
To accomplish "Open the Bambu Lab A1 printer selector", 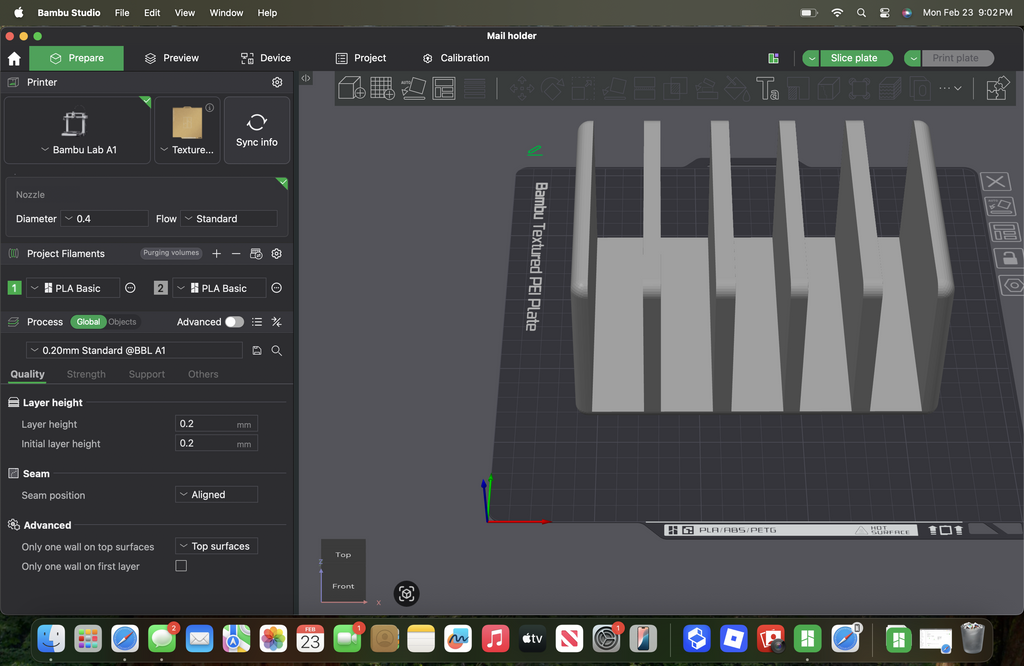I will (78, 130).
